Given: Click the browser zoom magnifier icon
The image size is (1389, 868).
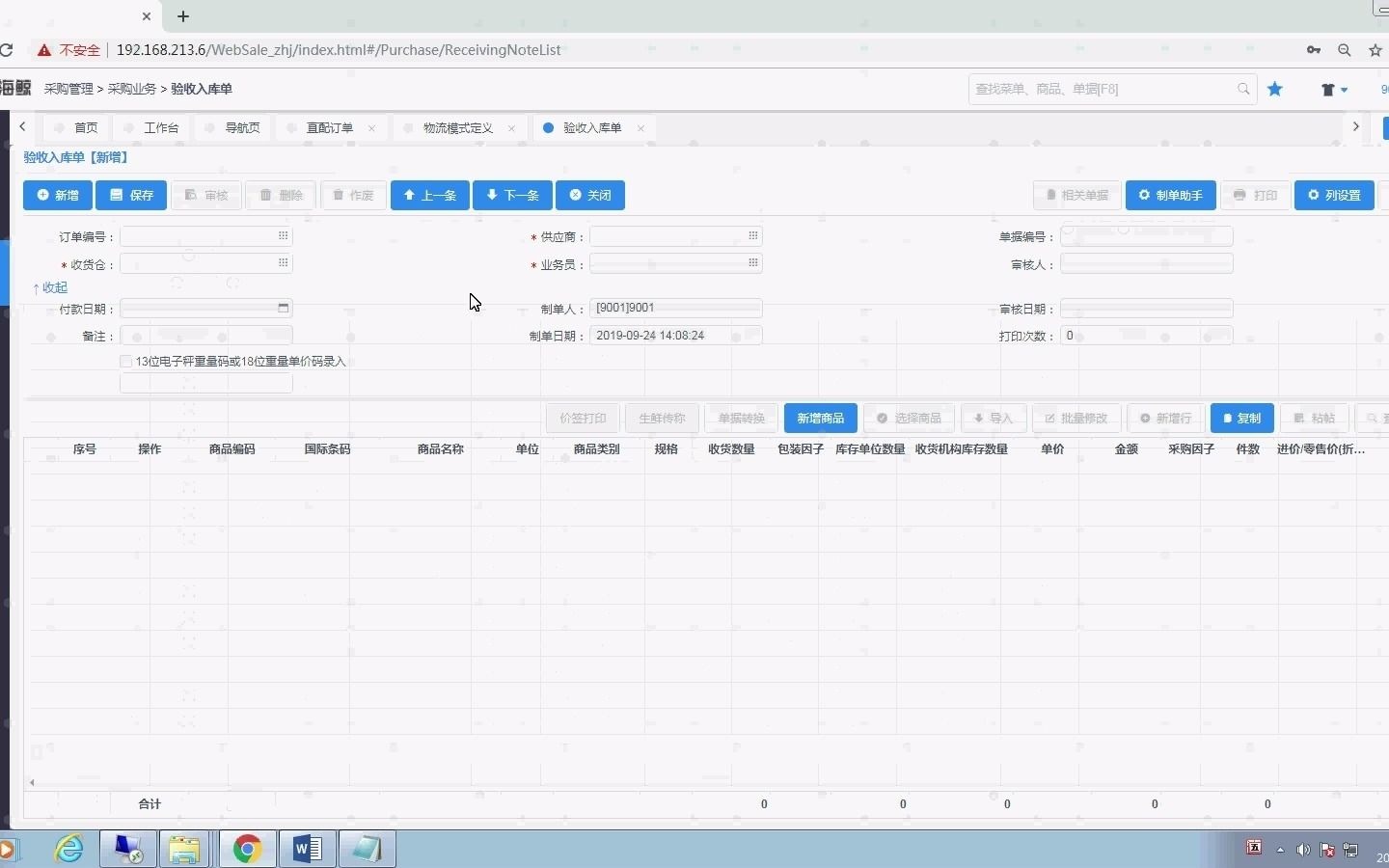Looking at the screenshot, I should coord(1344,50).
